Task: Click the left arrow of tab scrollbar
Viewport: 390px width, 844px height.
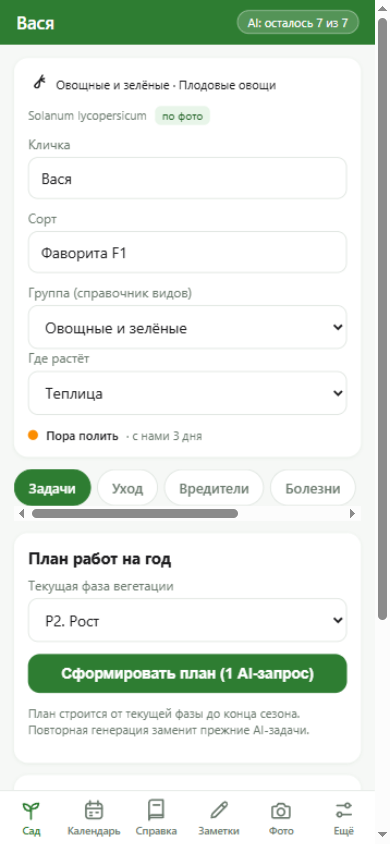Action: pos(21,514)
